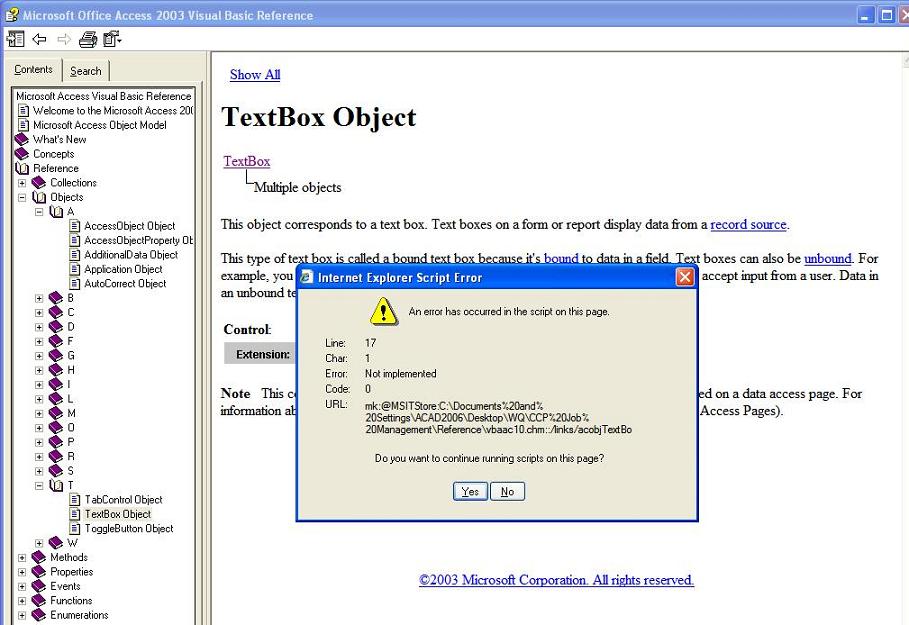909x625 pixels.
Task: Click the Methods book icon
Action: (x=39, y=558)
